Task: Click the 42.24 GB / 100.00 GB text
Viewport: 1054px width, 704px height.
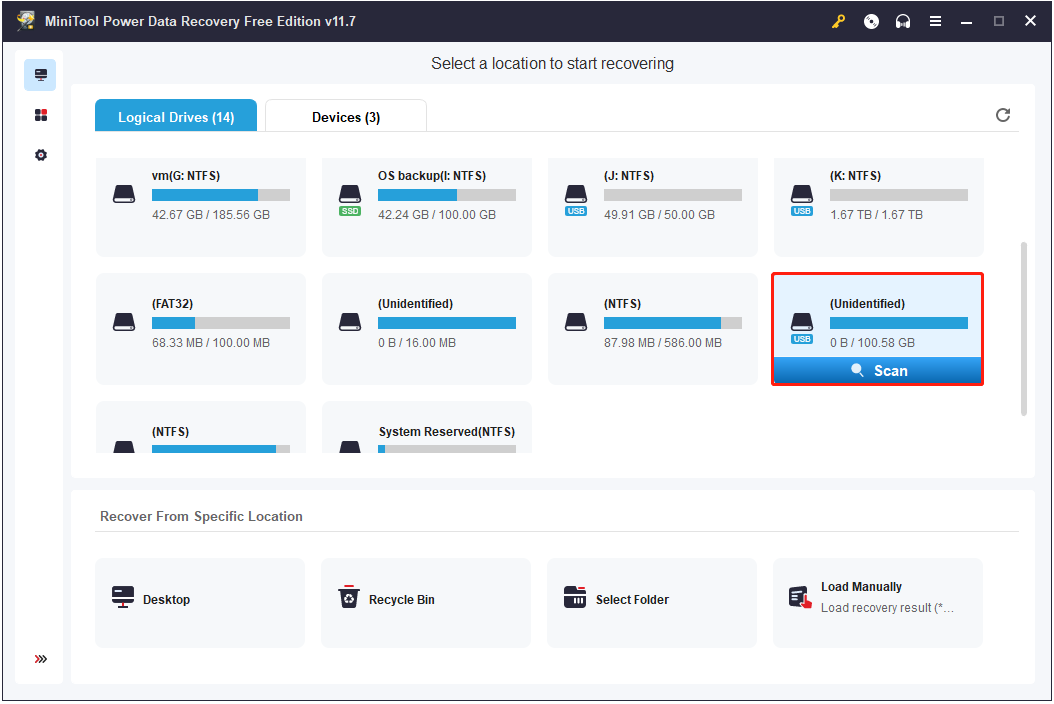Action: (437, 214)
